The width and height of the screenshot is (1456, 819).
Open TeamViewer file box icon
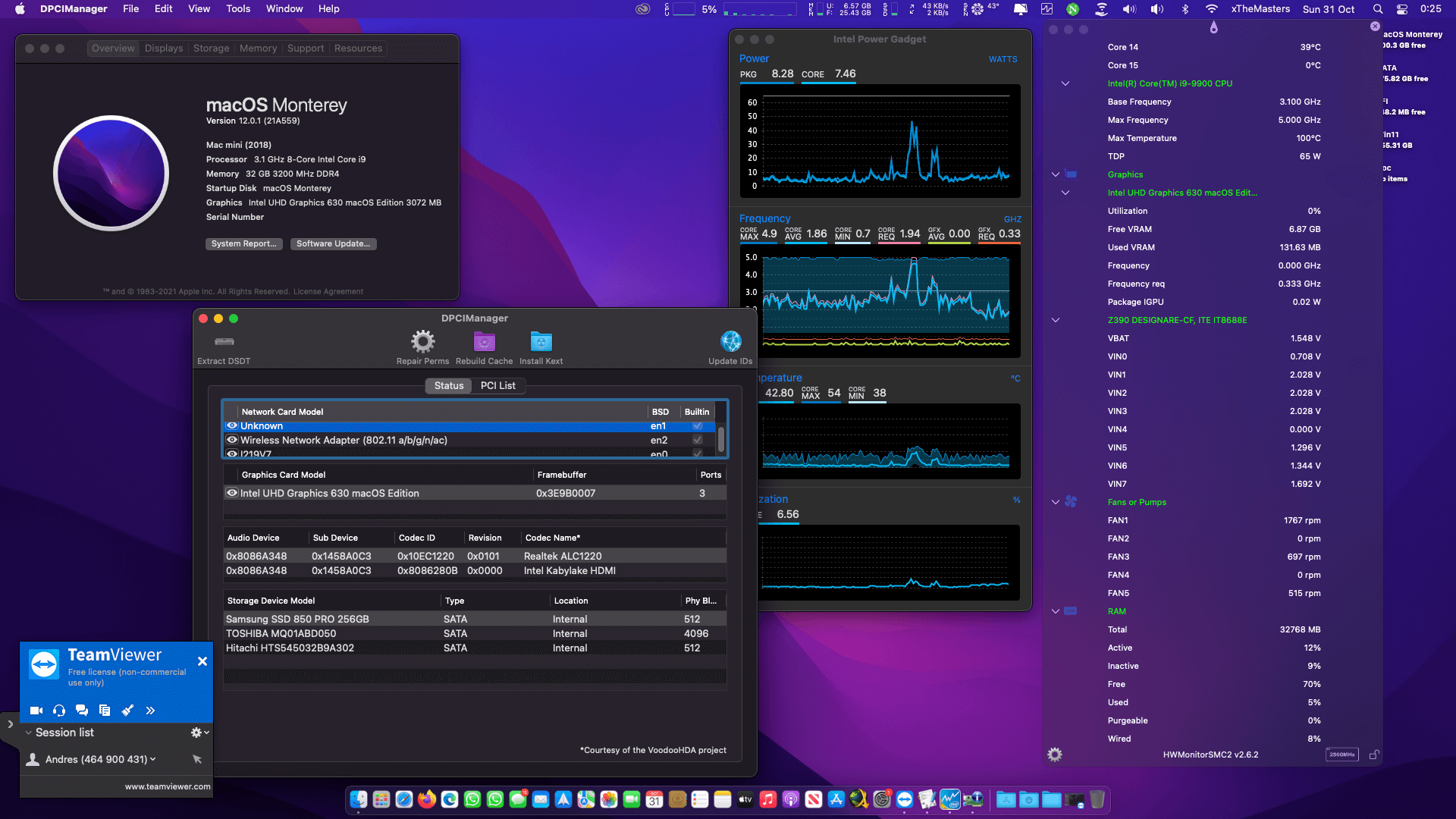click(105, 711)
